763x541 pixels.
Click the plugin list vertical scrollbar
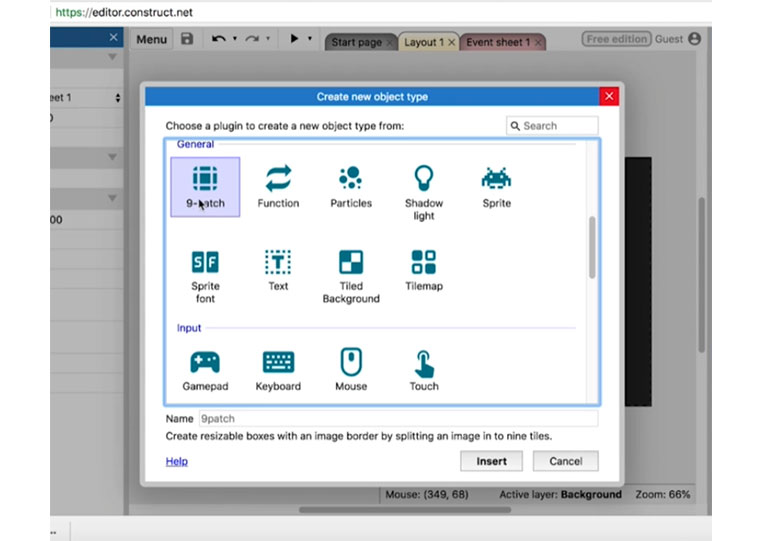[592, 247]
